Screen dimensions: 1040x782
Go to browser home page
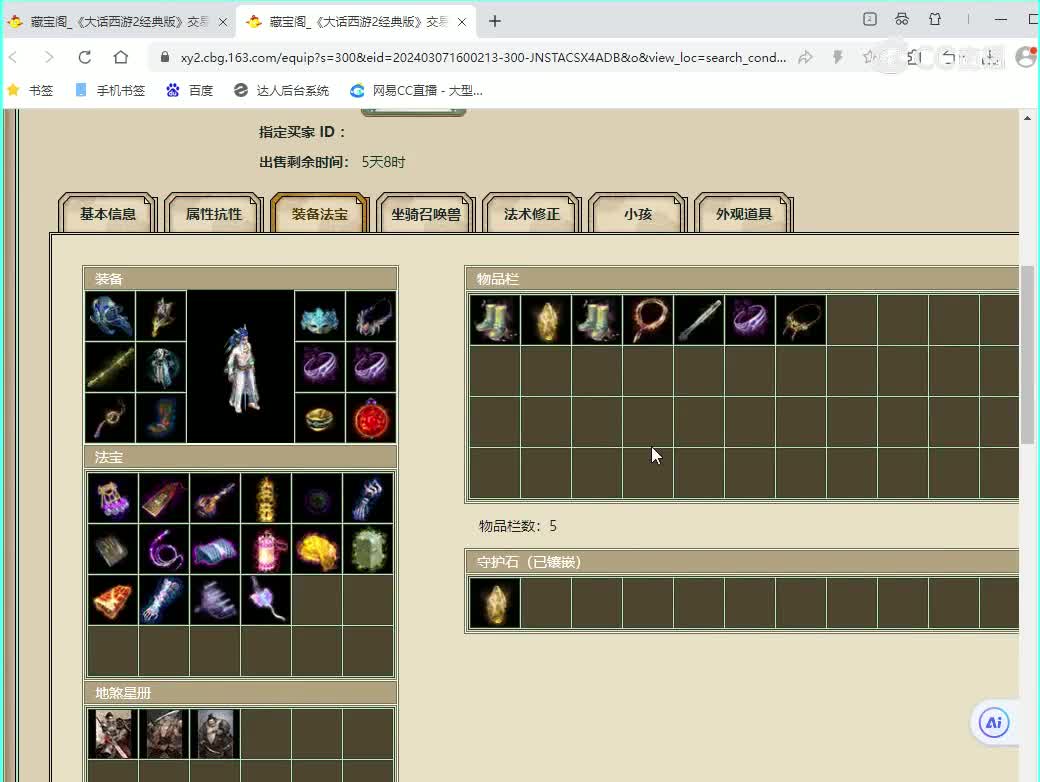[x=121, y=58]
